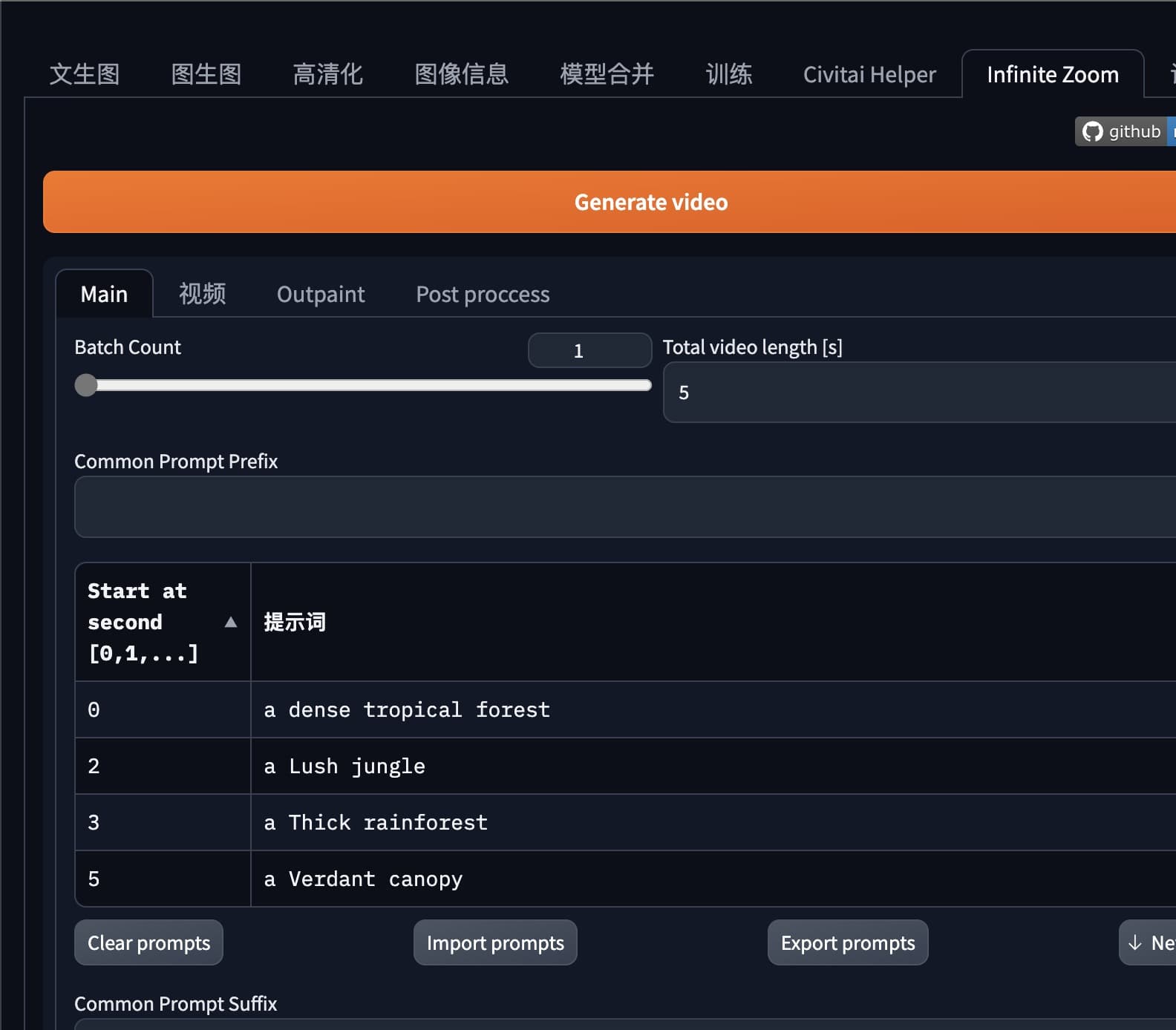The width and height of the screenshot is (1176, 1030).
Task: Open the 高清化 tab
Action: click(327, 74)
